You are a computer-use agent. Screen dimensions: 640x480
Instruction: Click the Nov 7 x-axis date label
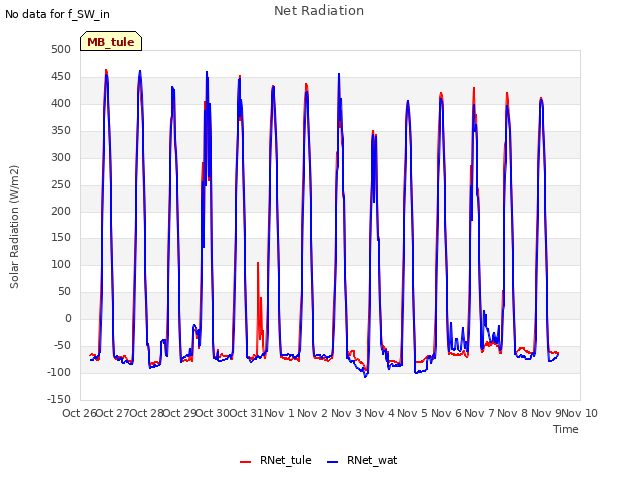480,413
